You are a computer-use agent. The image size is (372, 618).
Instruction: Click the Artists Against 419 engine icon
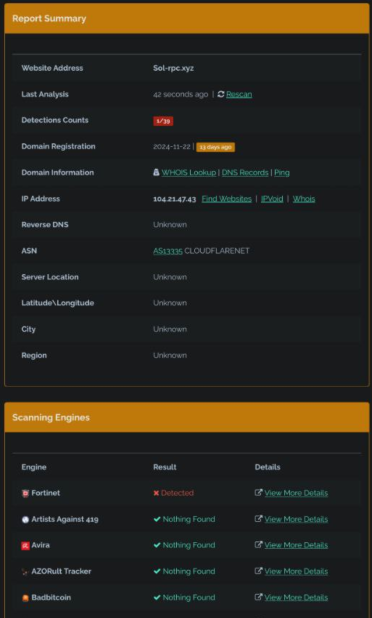(25, 519)
